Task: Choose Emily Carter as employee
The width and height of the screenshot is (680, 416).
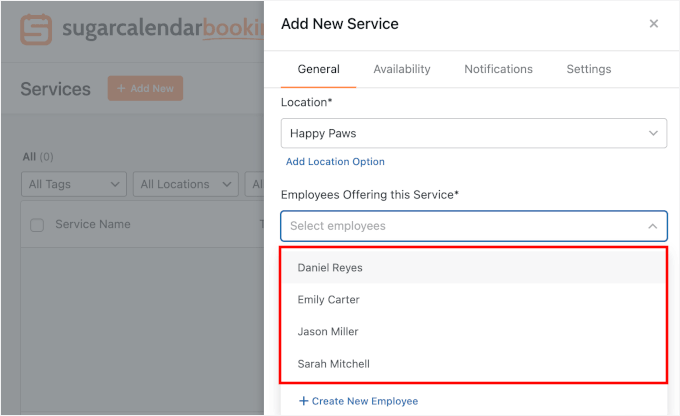Action: pyautogui.click(x=474, y=300)
